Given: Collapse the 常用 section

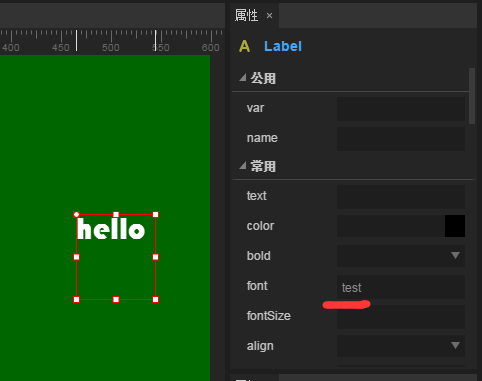Looking at the screenshot, I should [x=243, y=166].
